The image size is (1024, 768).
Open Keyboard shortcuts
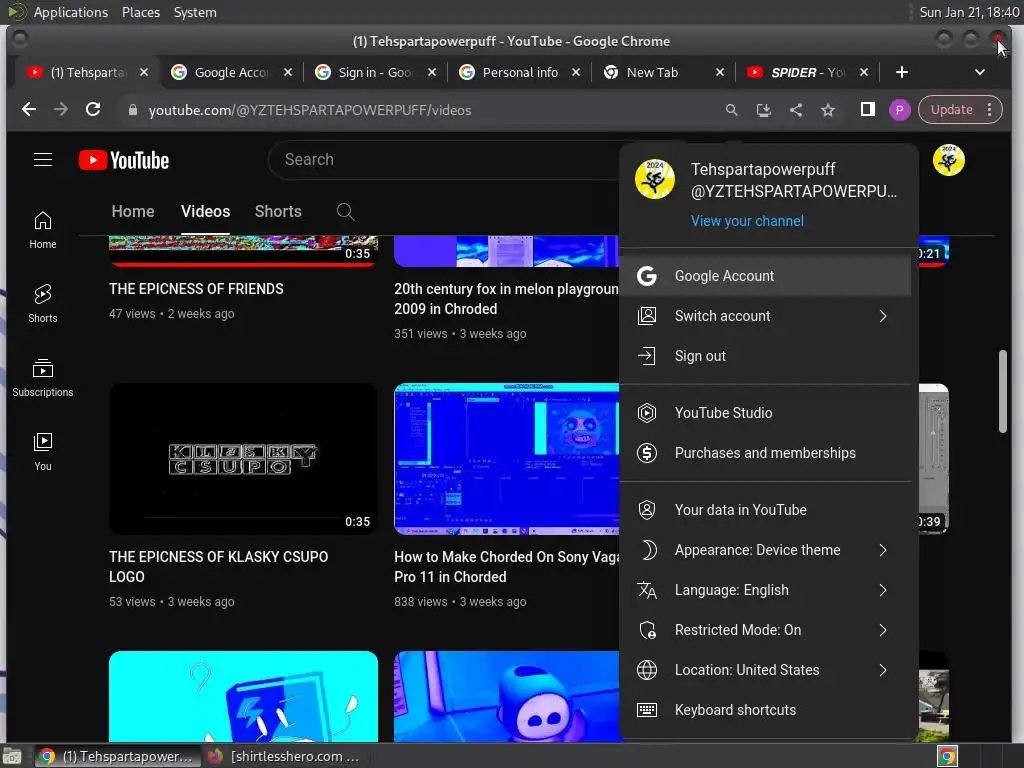pos(765,710)
